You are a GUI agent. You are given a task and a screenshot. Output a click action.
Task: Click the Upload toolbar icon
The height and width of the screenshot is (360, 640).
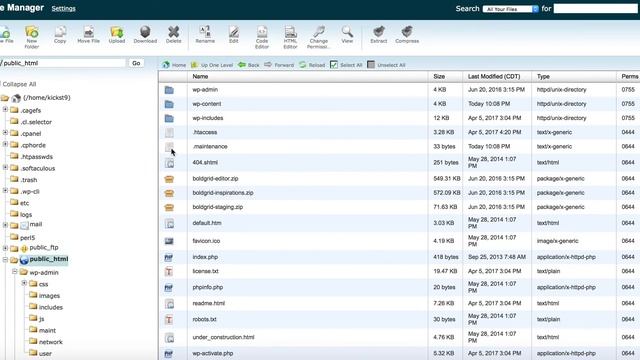(x=117, y=31)
